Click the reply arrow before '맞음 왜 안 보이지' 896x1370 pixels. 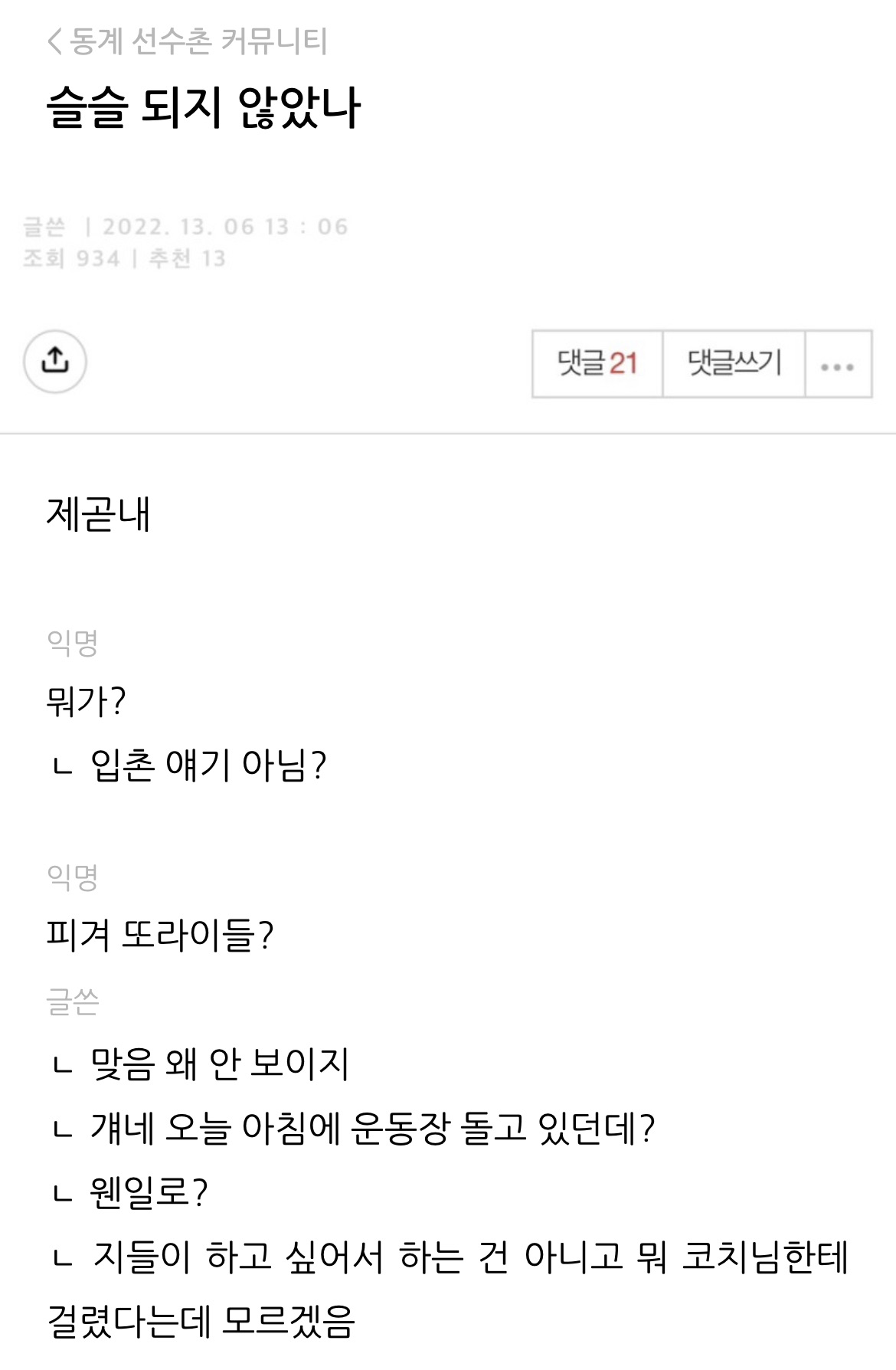click(62, 1064)
